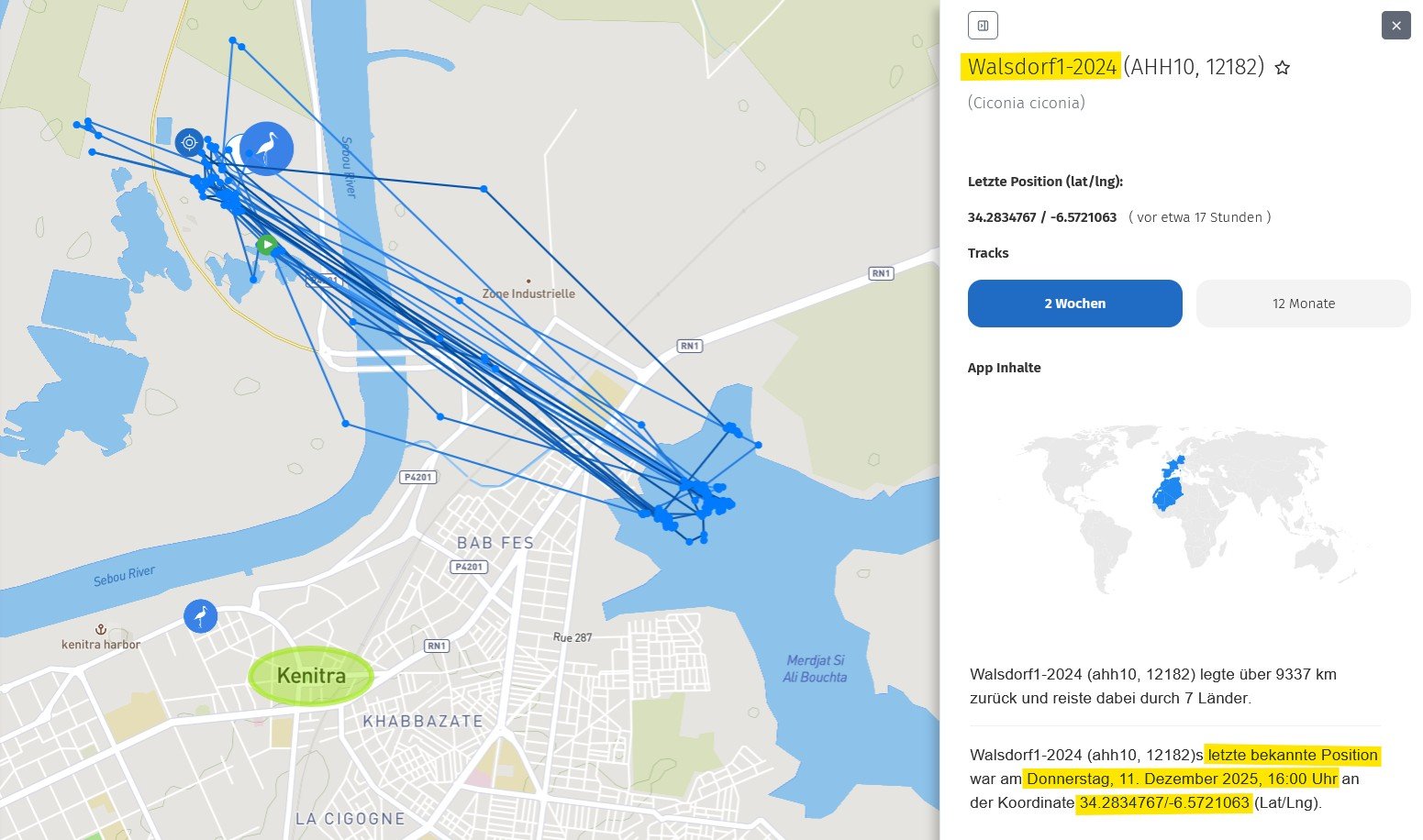Click the Walsdorf1-2024 title heading
Image resolution: width=1423 pixels, height=840 pixels.
[x=1041, y=67]
